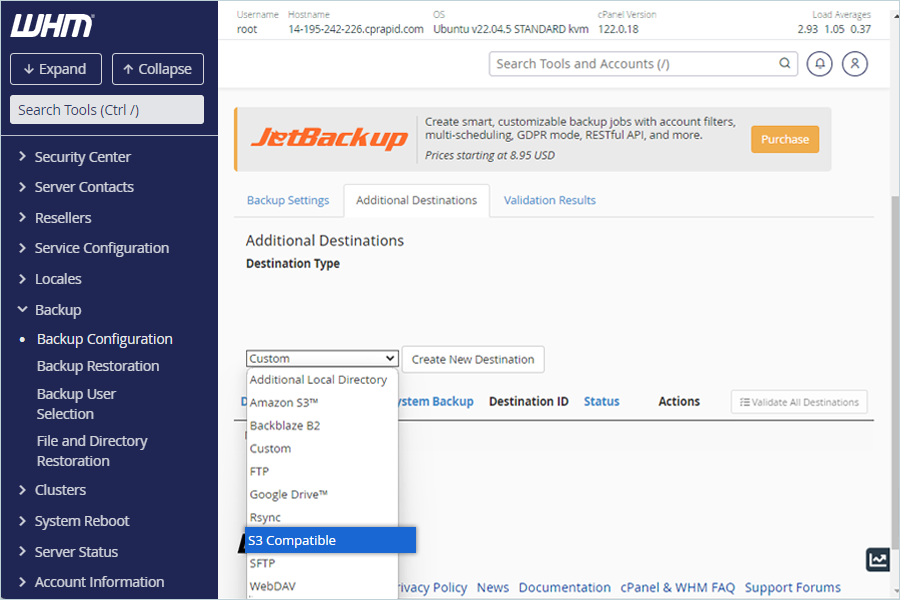The image size is (900, 600).
Task: Open the Documentation footer link
Action: point(565,587)
